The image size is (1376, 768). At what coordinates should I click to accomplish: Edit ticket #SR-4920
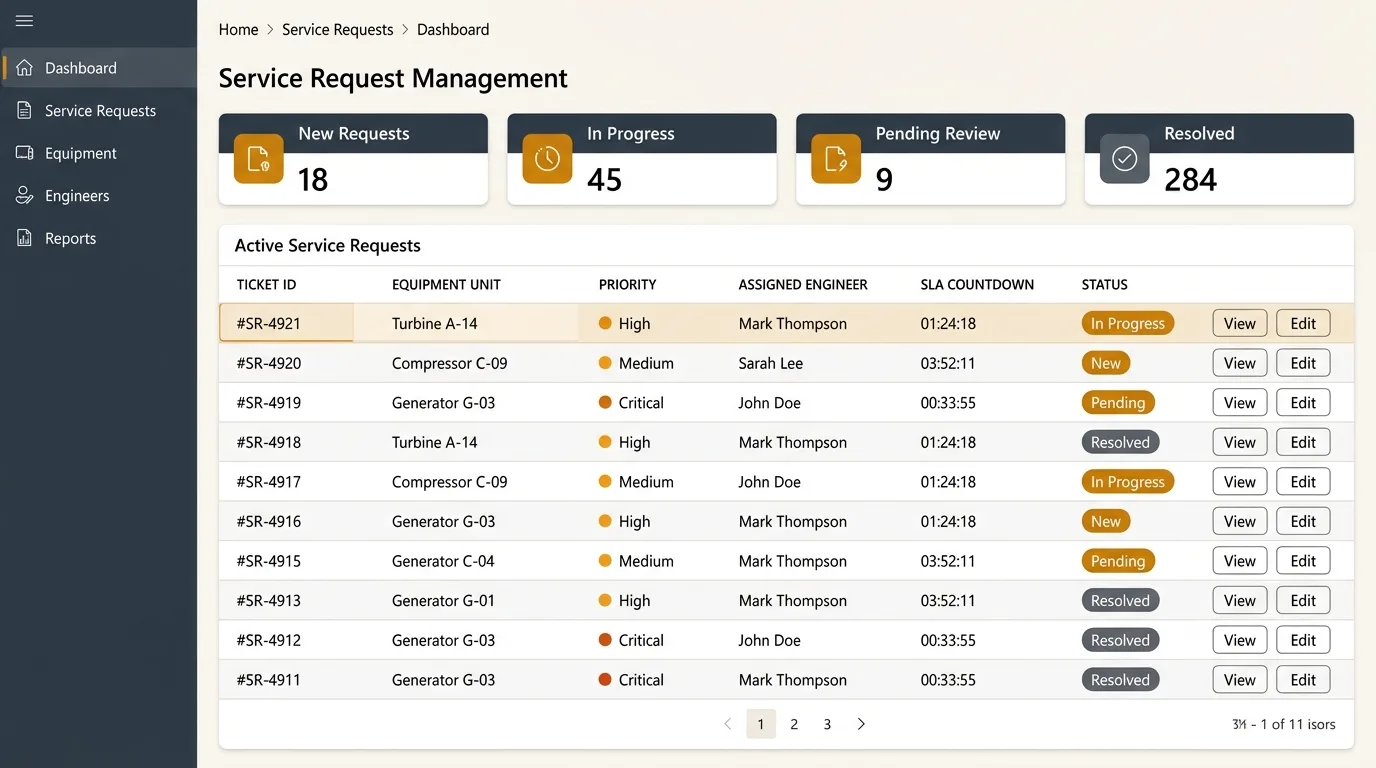pyautogui.click(x=1303, y=363)
